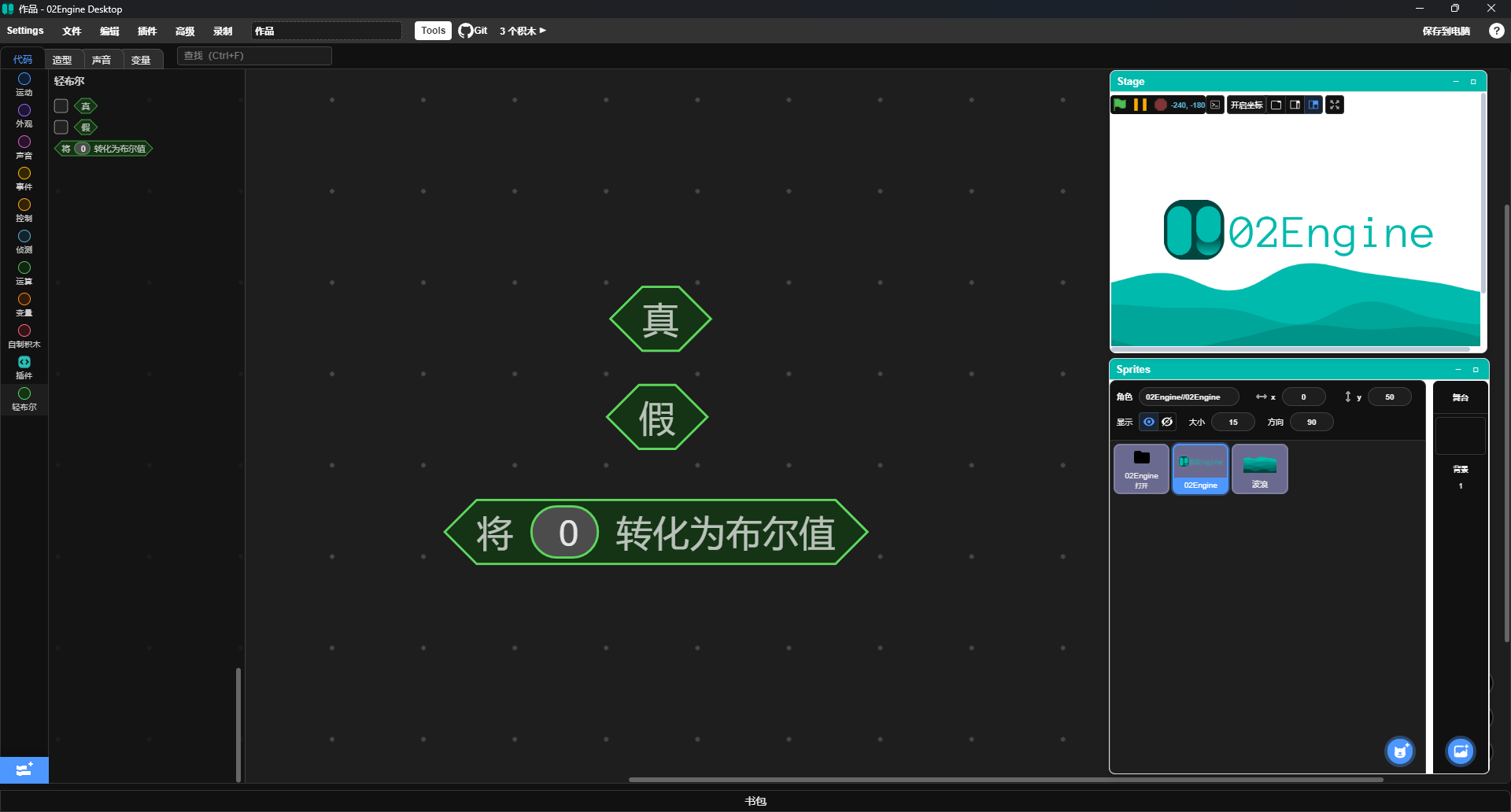The height and width of the screenshot is (812, 1511).
Task: Enable checkbox next to 假 block
Action: click(x=61, y=127)
